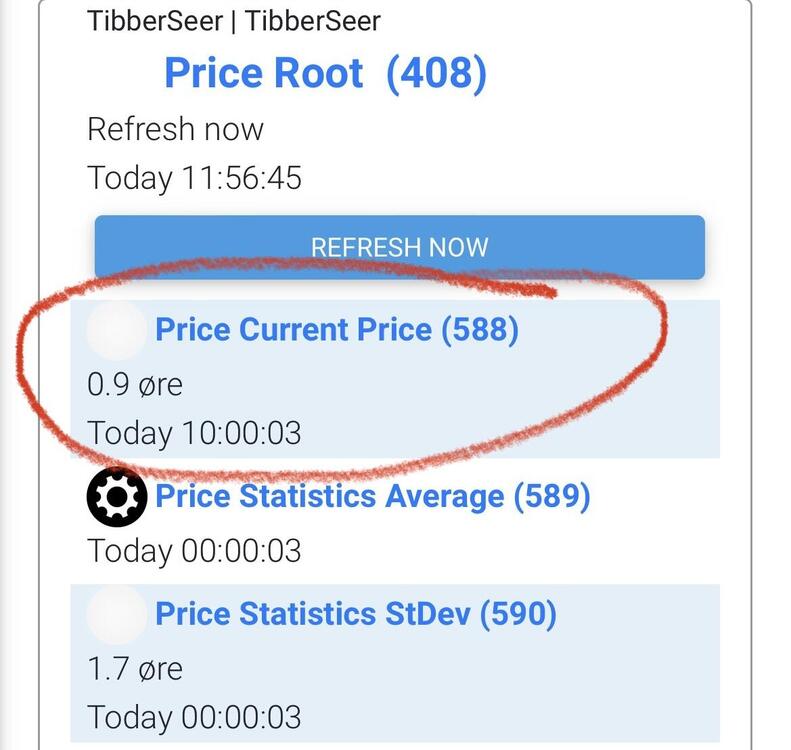This screenshot has width=791, height=750.
Task: Select the 1.7 øre standard deviation value
Action: 135,667
